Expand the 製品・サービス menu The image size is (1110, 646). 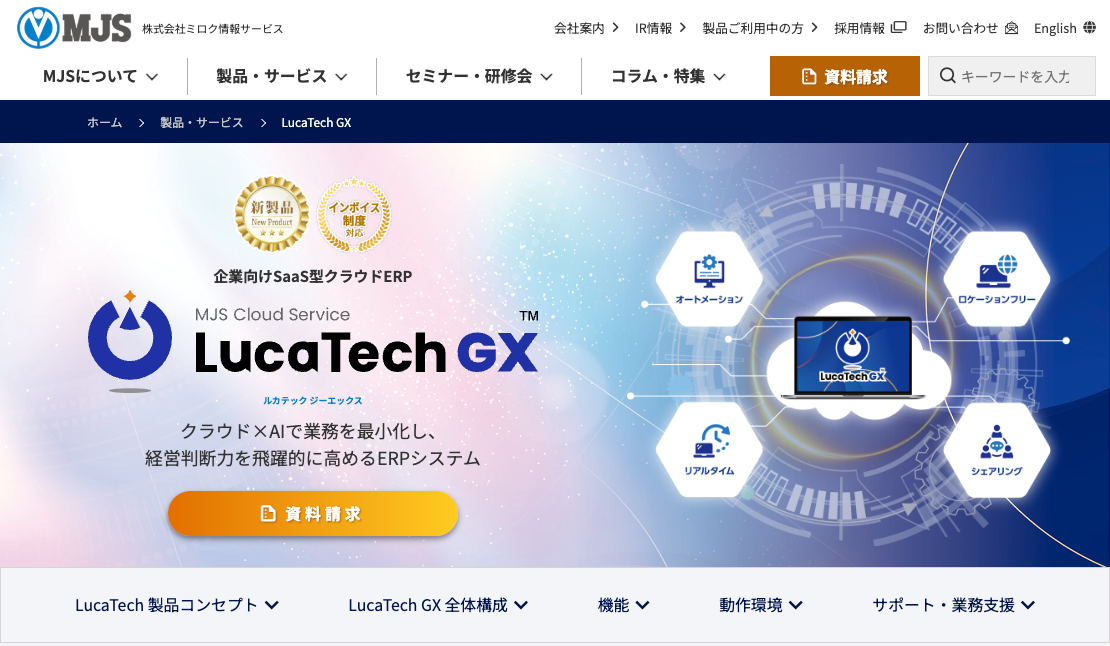pos(282,76)
